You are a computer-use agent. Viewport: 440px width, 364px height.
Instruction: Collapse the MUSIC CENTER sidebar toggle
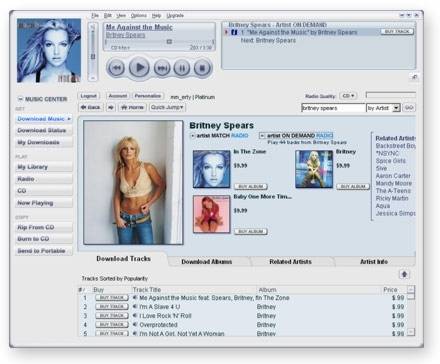pyautogui.click(x=20, y=99)
